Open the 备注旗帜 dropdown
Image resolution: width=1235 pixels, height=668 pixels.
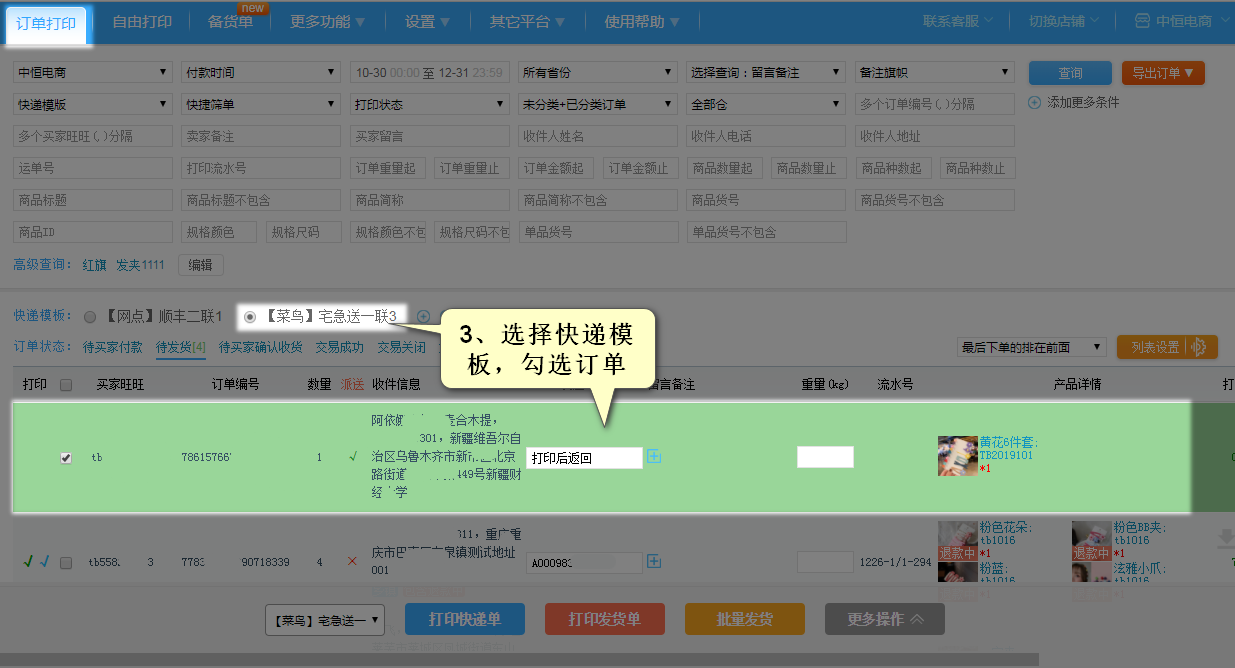935,73
